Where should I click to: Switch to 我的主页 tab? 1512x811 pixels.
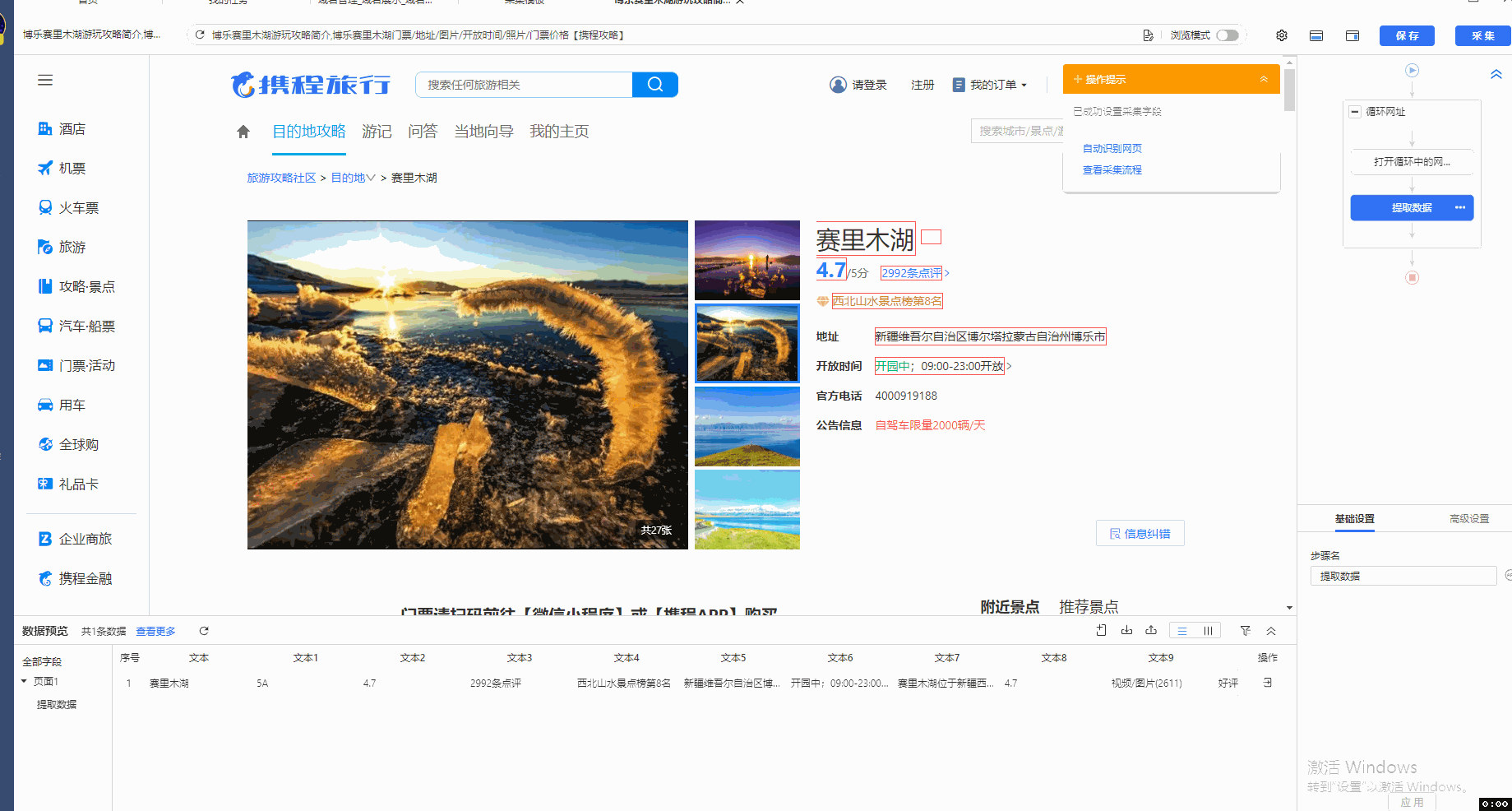[x=559, y=132]
